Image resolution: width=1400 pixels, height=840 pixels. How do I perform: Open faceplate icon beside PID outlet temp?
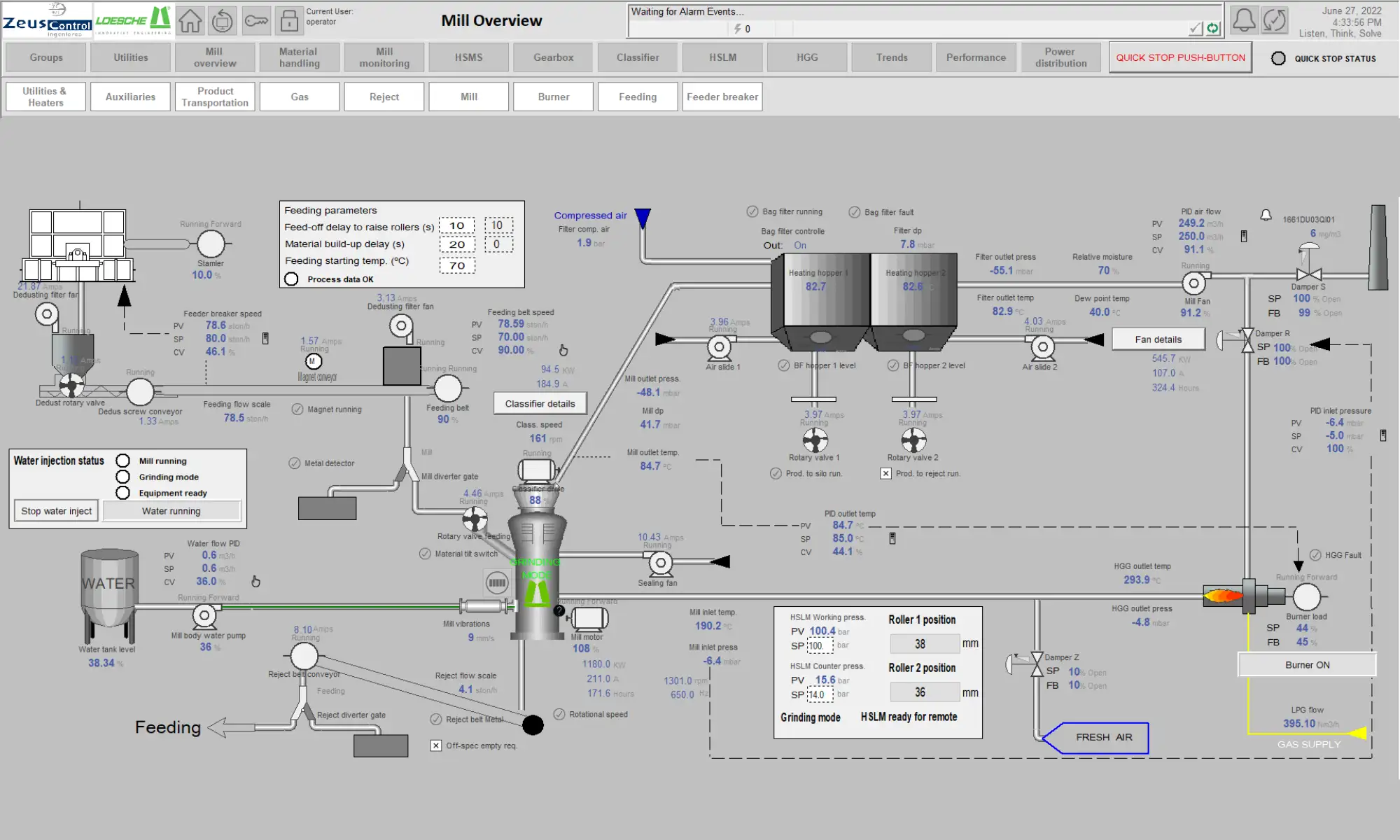(x=892, y=538)
